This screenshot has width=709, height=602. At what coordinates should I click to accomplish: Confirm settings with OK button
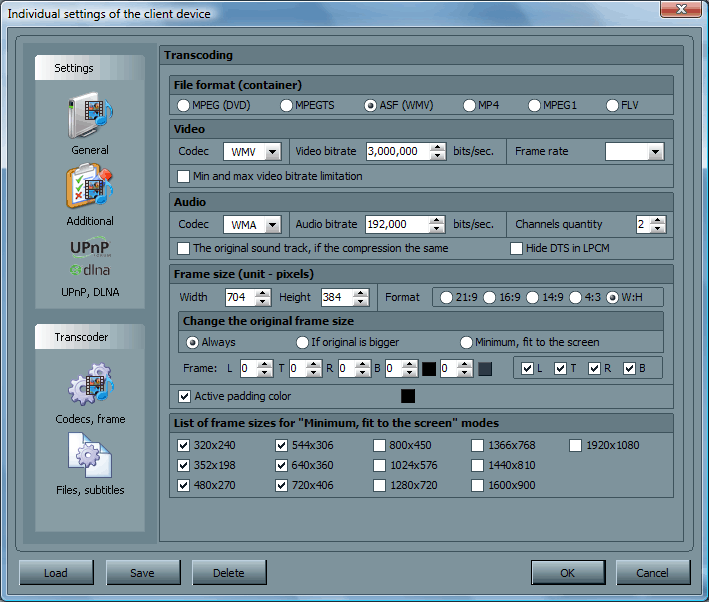pos(568,573)
